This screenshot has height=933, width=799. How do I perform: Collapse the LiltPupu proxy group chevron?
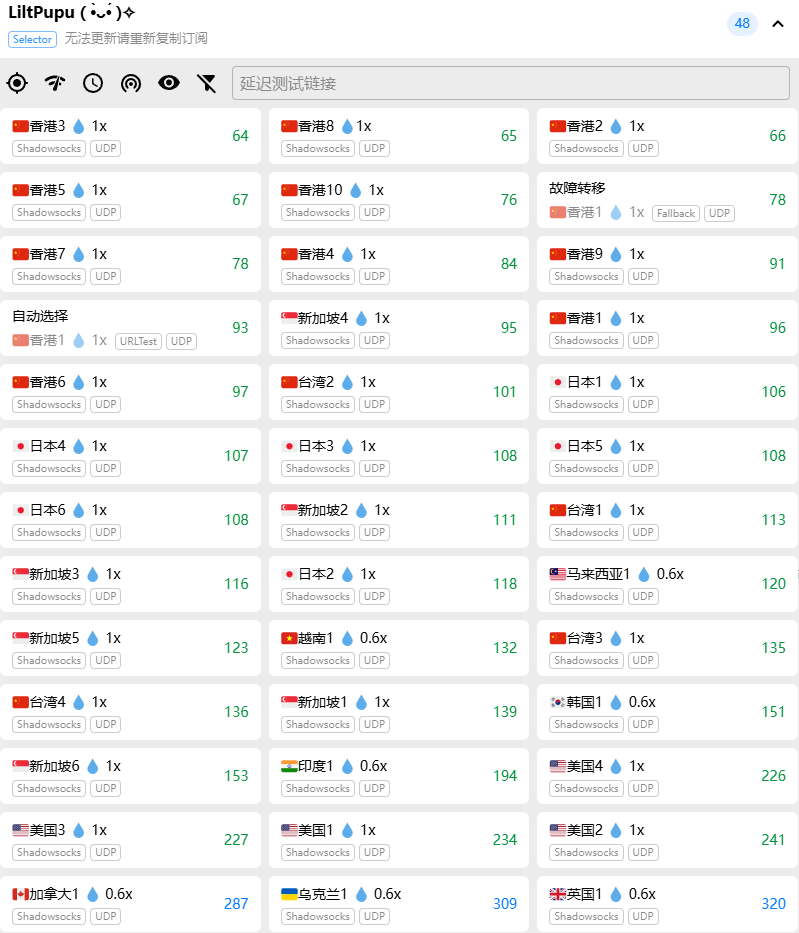tap(778, 24)
